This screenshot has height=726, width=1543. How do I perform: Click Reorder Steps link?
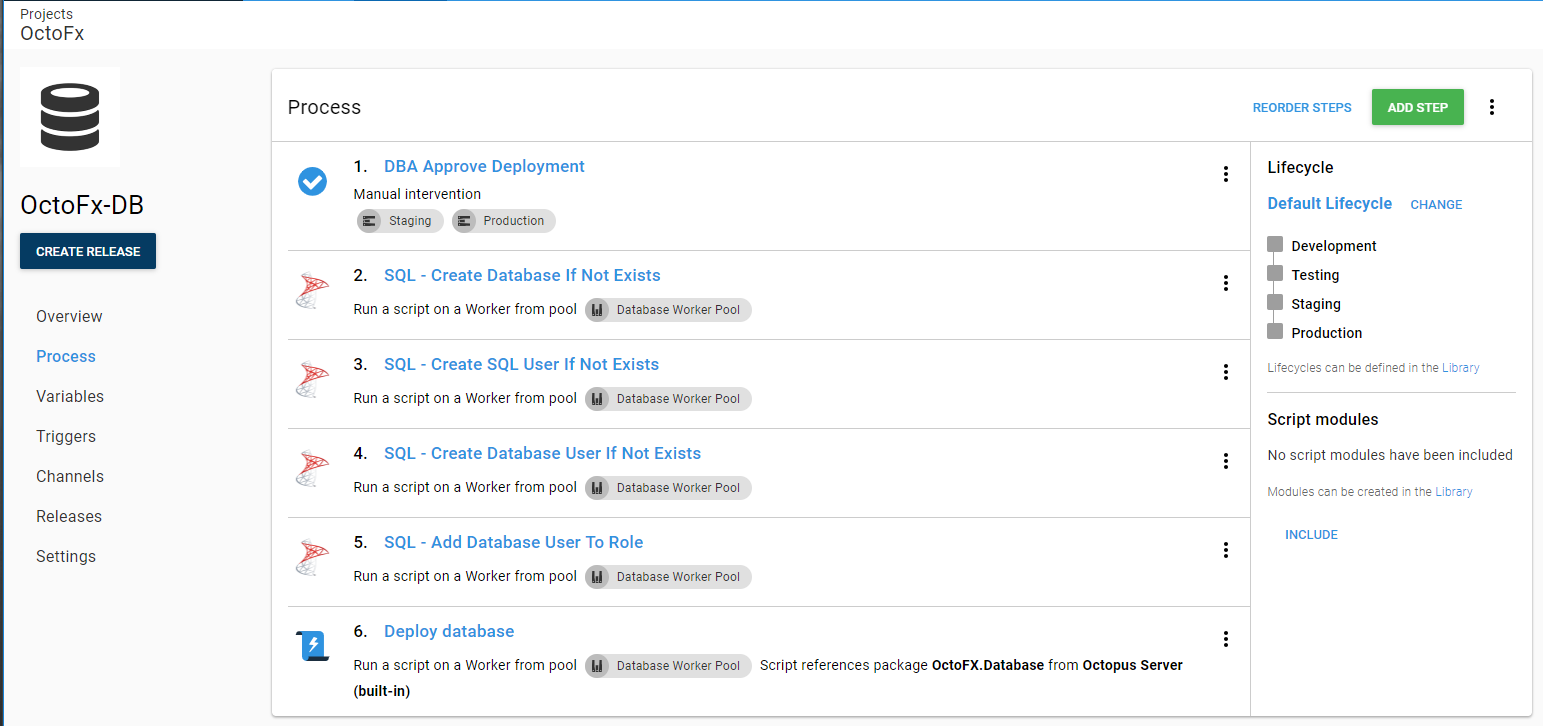pos(1301,108)
